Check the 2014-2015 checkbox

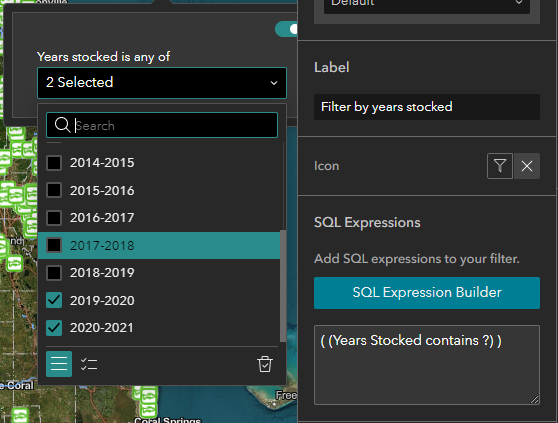54,163
